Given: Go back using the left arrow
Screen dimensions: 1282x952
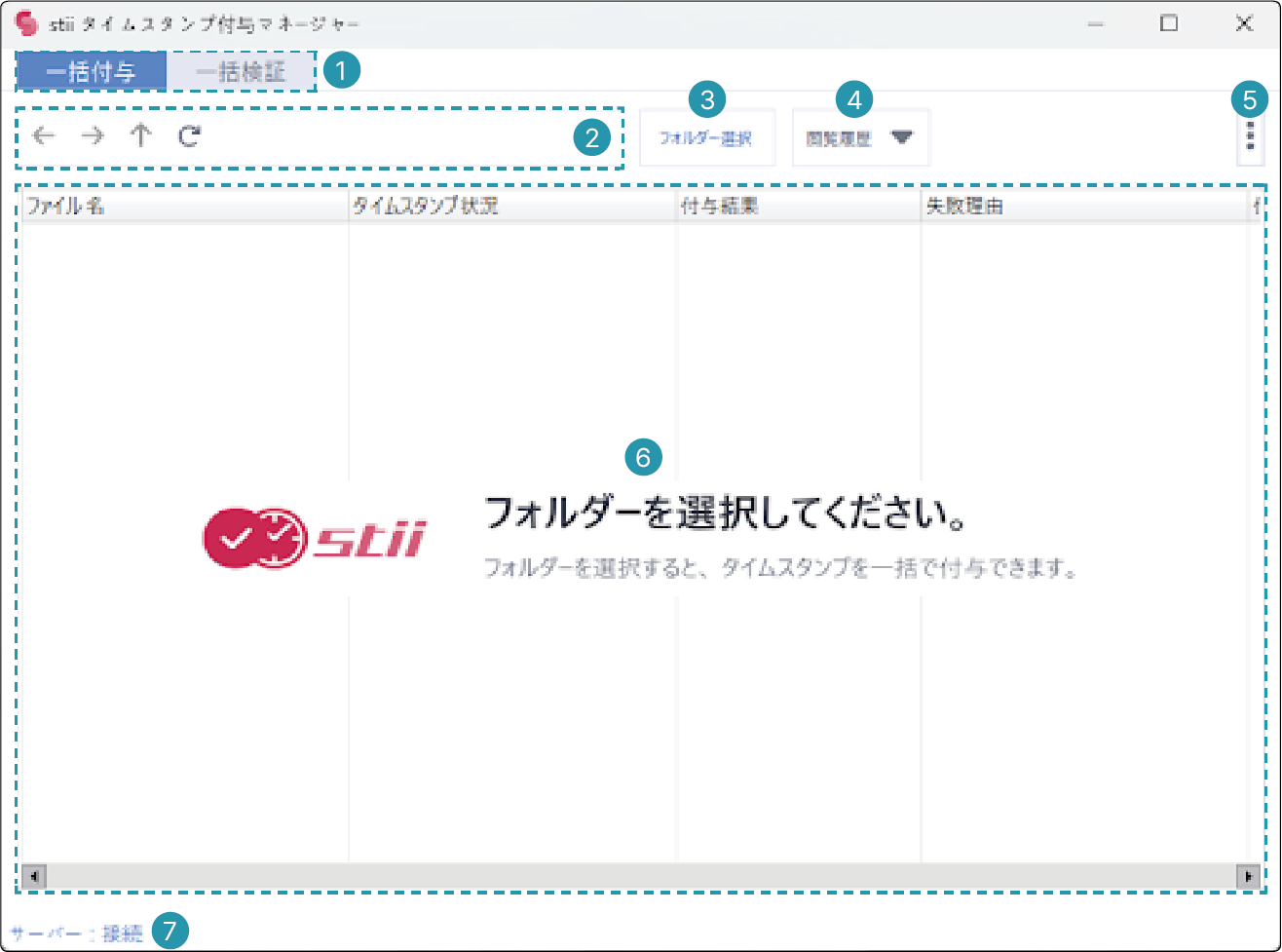Looking at the screenshot, I should pos(43,136).
